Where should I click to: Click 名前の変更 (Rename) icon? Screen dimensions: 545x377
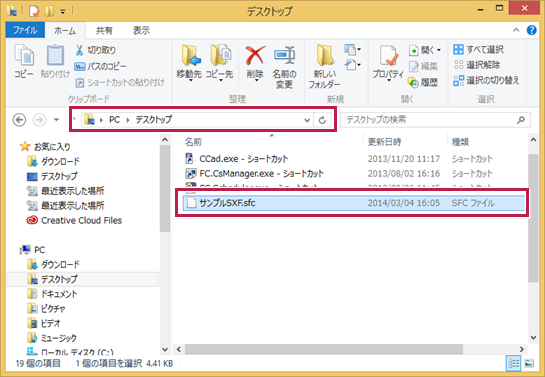pos(284,66)
